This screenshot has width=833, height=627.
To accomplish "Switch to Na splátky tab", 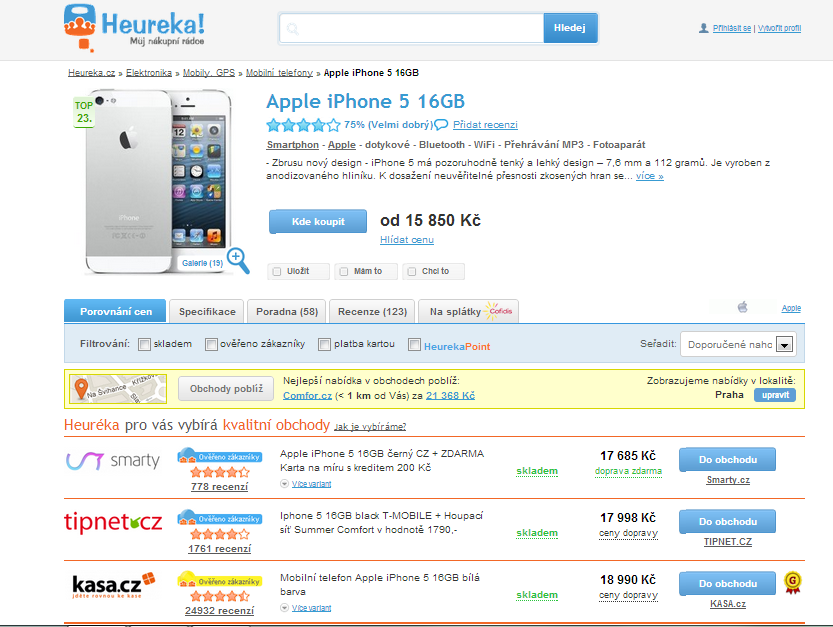I will (469, 311).
